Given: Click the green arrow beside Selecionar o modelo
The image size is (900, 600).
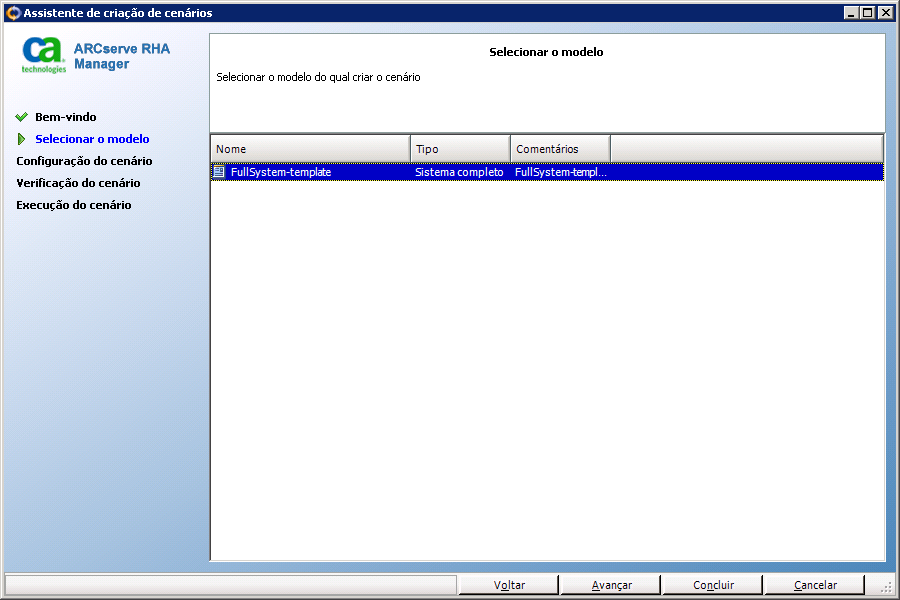Looking at the screenshot, I should coord(21,139).
